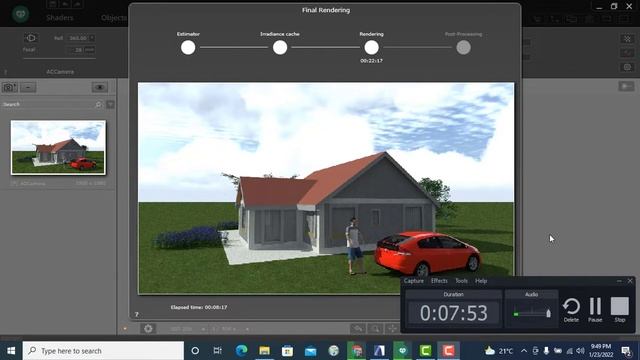
Task: Launch Microsoft Edge from taskbar
Action: (x=241, y=351)
